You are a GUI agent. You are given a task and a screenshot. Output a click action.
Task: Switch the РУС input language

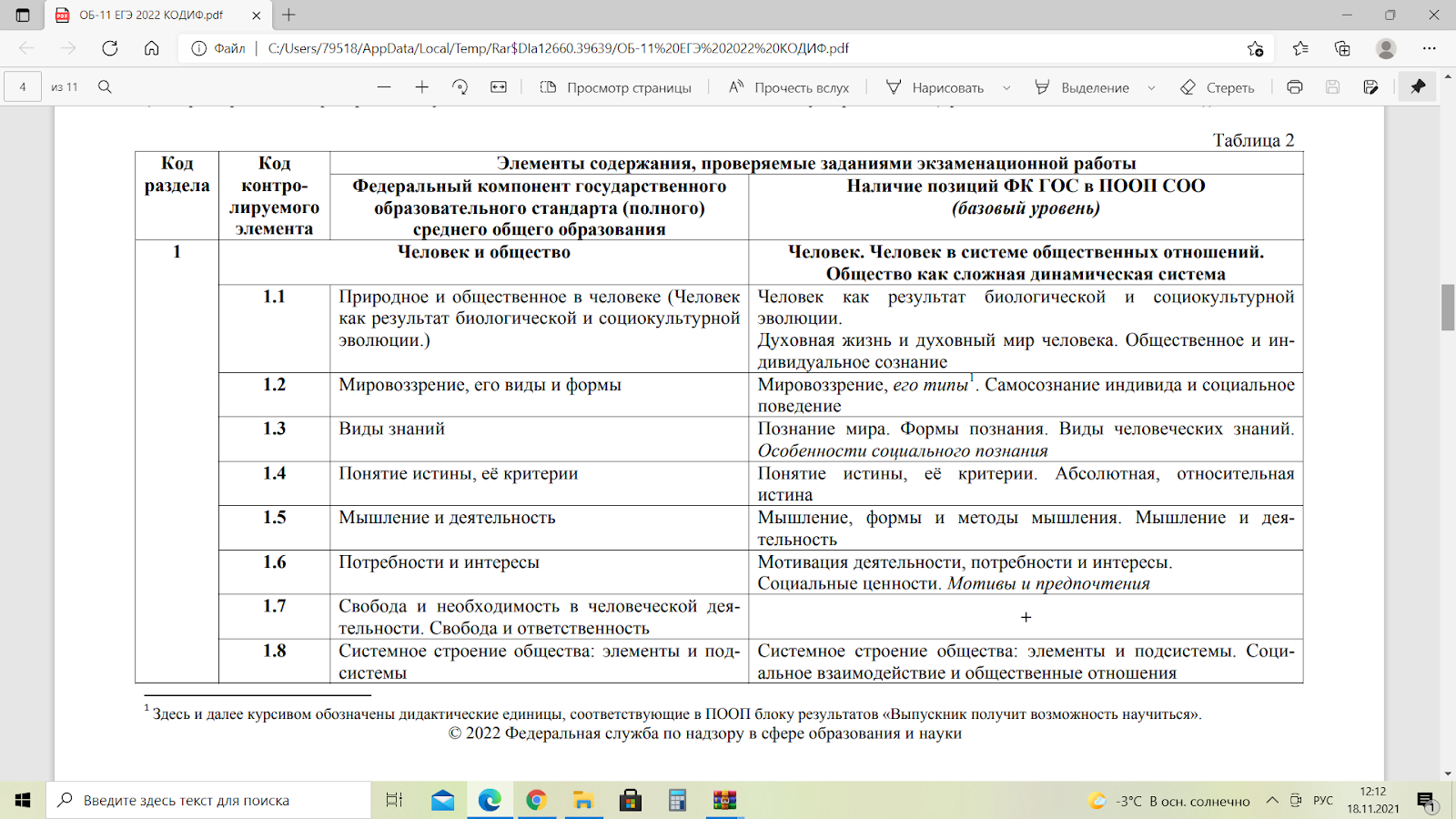(x=1323, y=801)
